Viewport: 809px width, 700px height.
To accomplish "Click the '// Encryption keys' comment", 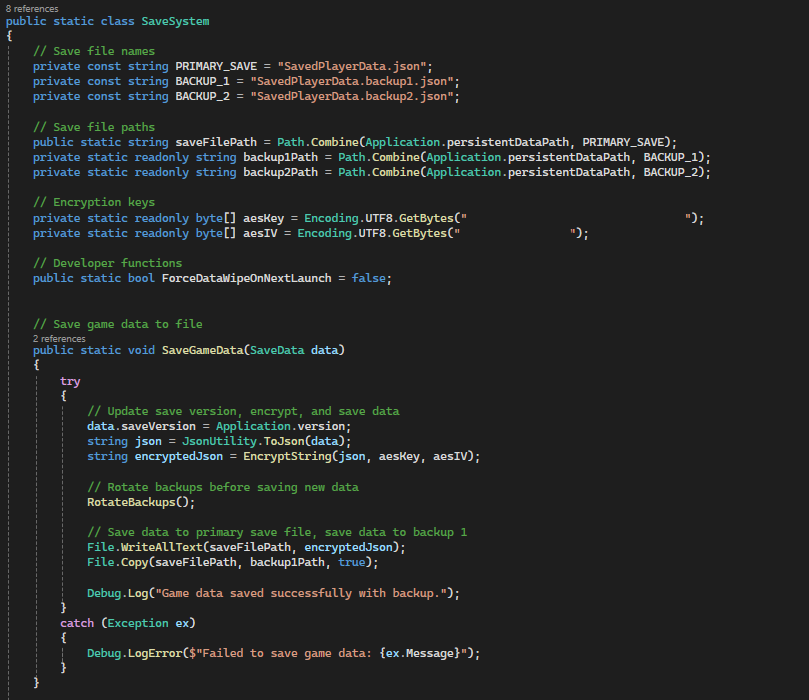I will tap(94, 202).
